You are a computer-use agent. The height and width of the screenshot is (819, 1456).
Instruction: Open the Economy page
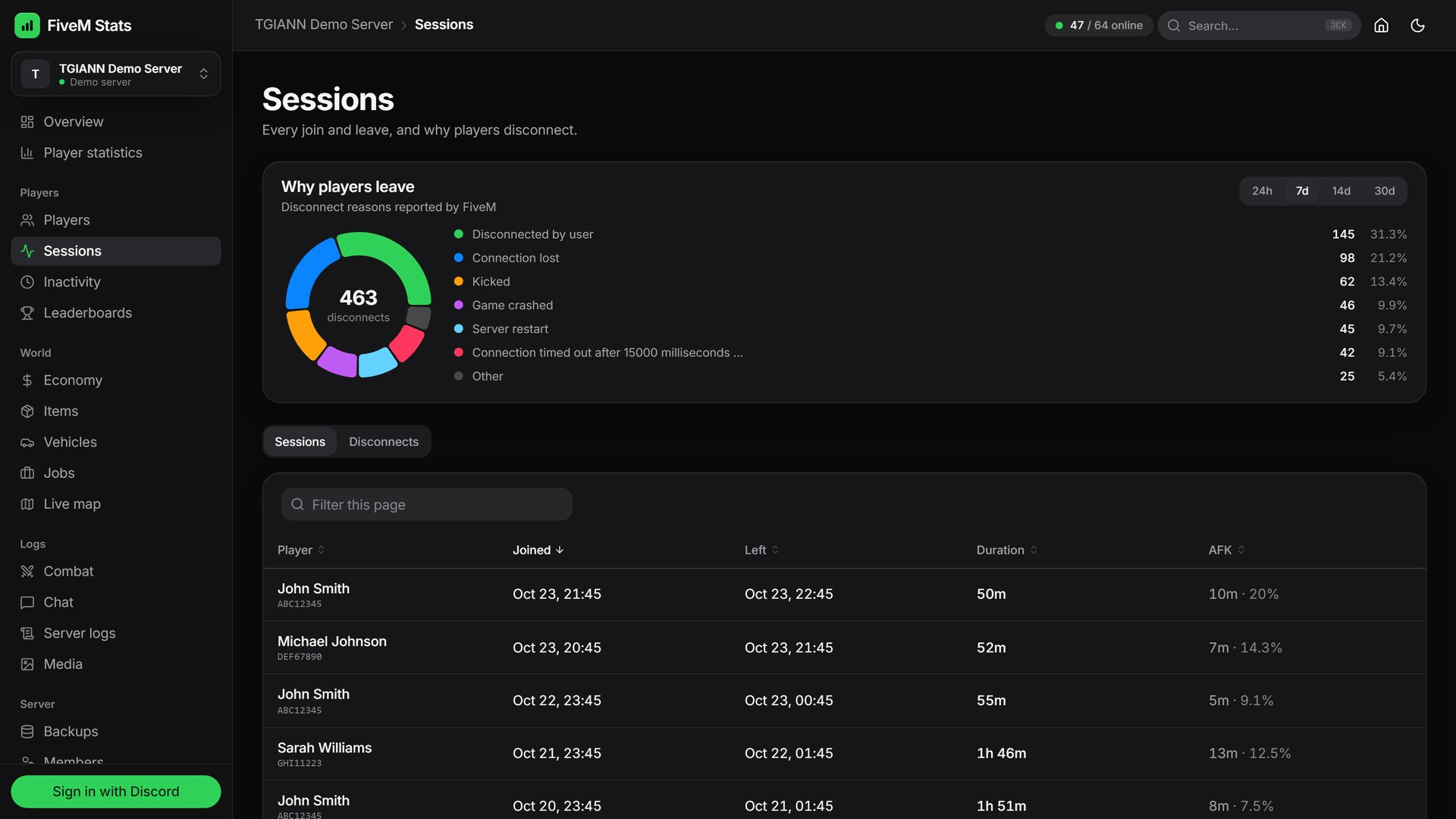[x=116, y=380]
